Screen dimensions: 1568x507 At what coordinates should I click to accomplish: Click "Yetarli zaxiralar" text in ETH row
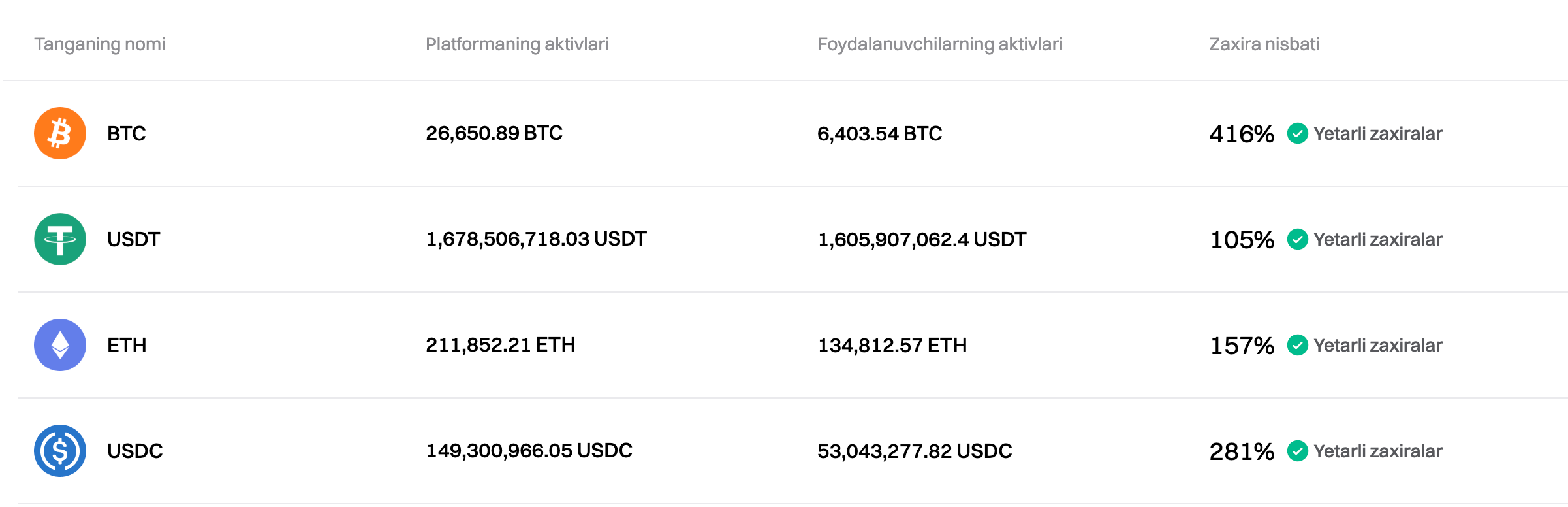click(1377, 345)
